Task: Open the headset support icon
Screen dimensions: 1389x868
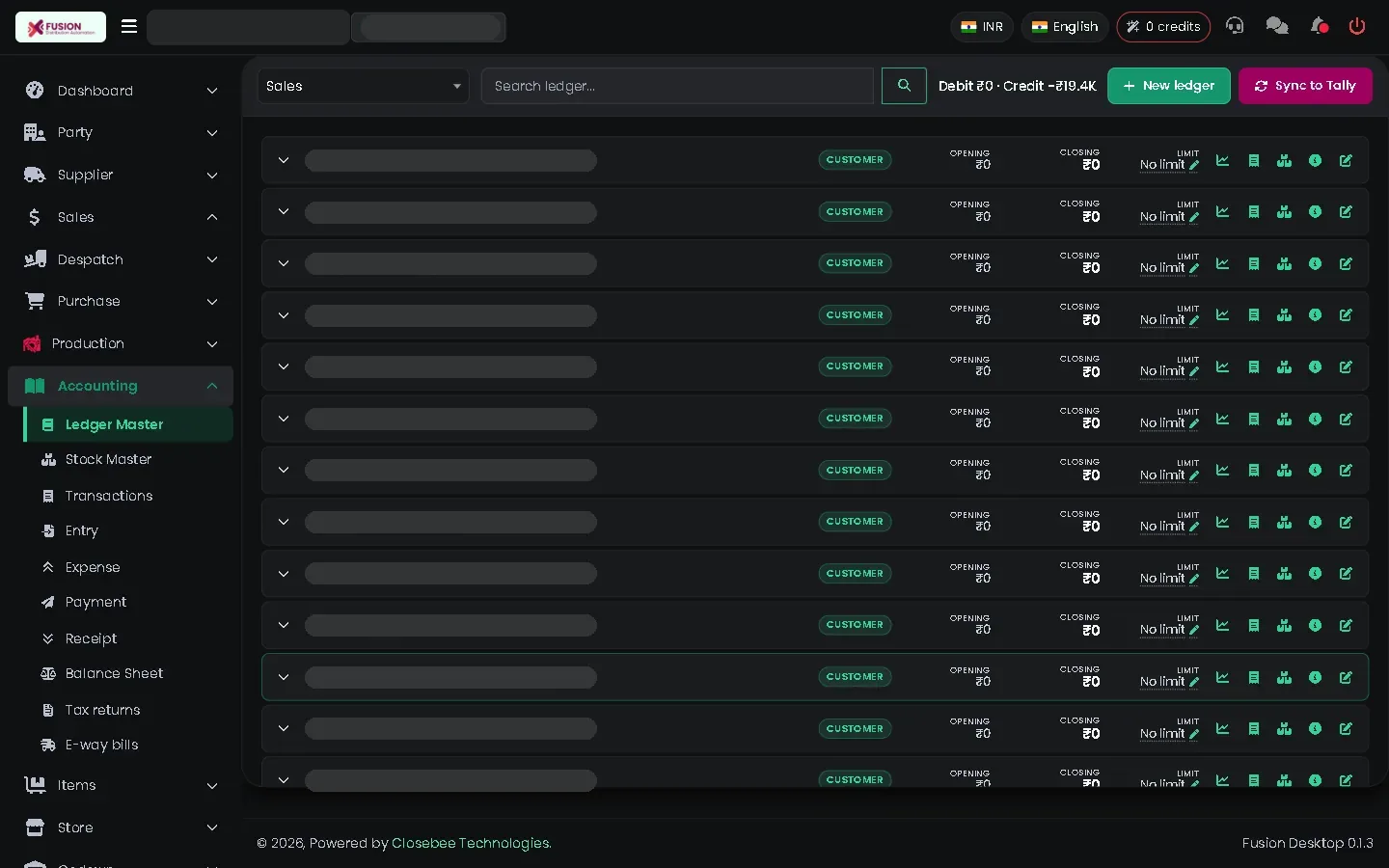Action: [x=1235, y=26]
